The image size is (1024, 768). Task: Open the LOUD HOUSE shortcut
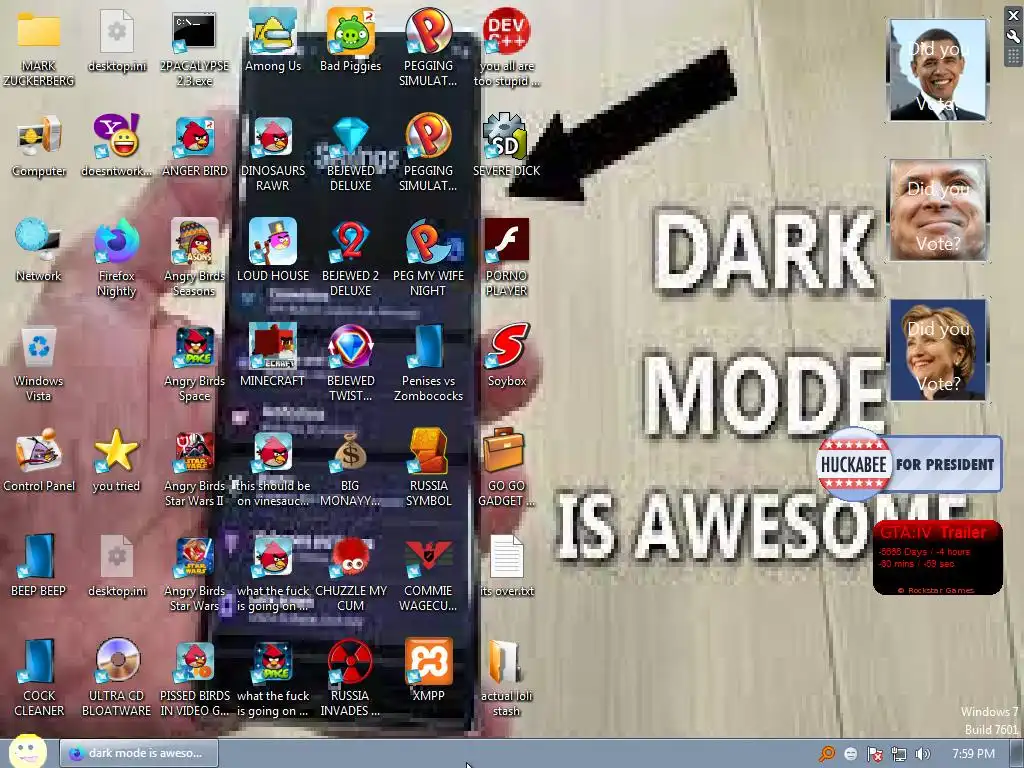coord(273,251)
